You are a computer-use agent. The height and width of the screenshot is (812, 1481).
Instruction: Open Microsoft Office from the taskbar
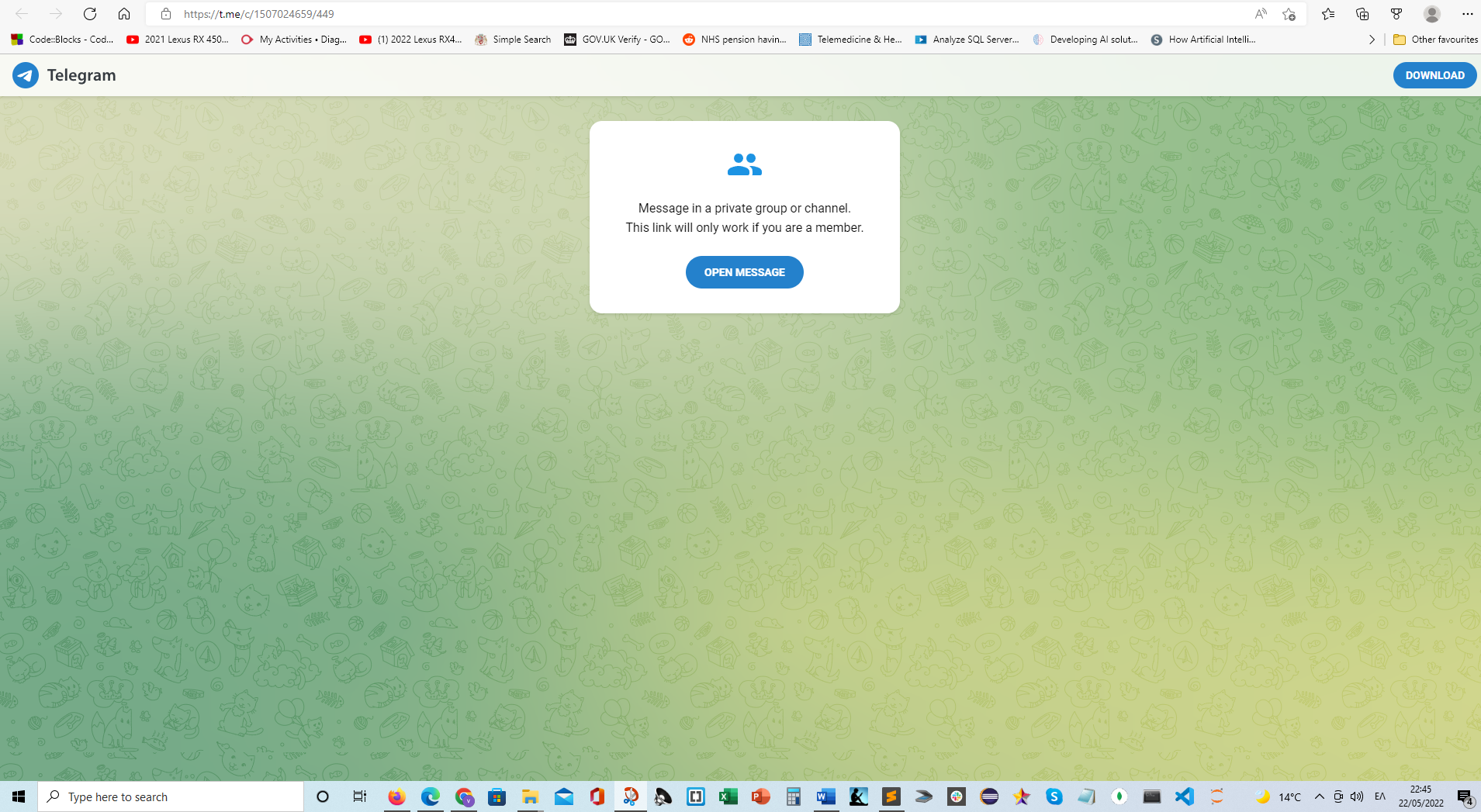tap(597, 796)
